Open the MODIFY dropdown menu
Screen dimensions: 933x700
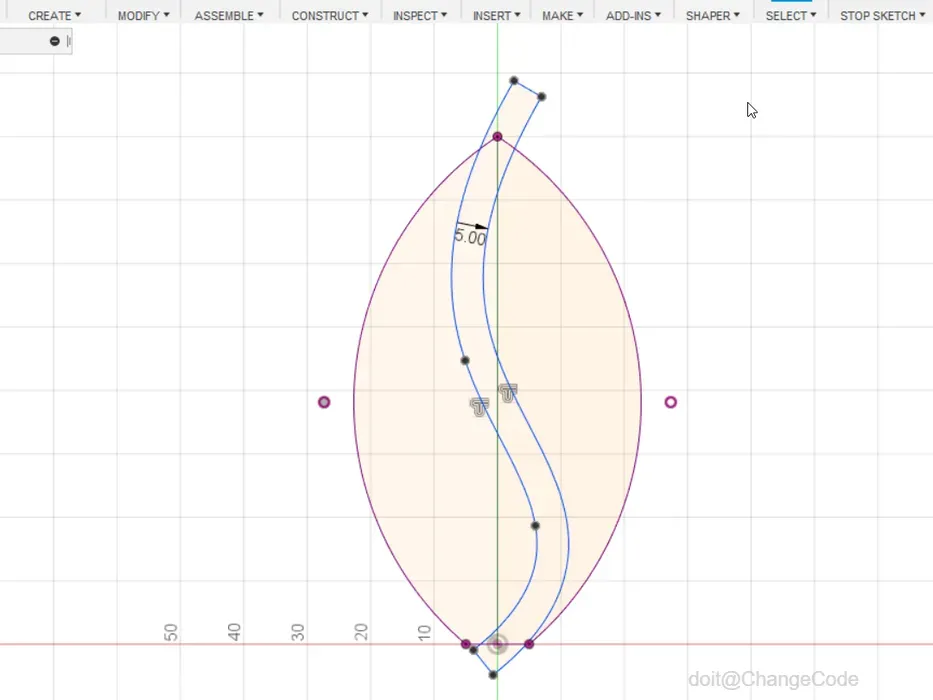(x=143, y=15)
